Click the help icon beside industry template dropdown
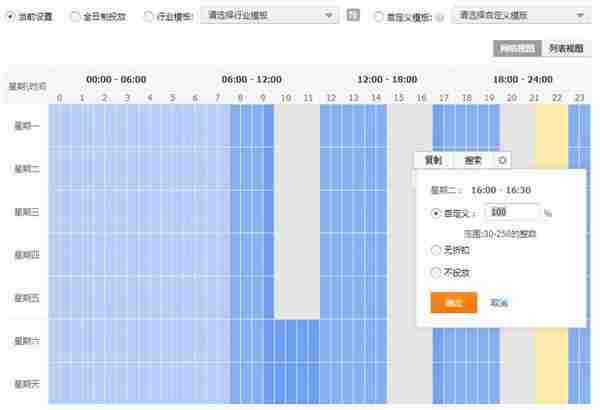600x410 pixels. pyautogui.click(x=353, y=16)
